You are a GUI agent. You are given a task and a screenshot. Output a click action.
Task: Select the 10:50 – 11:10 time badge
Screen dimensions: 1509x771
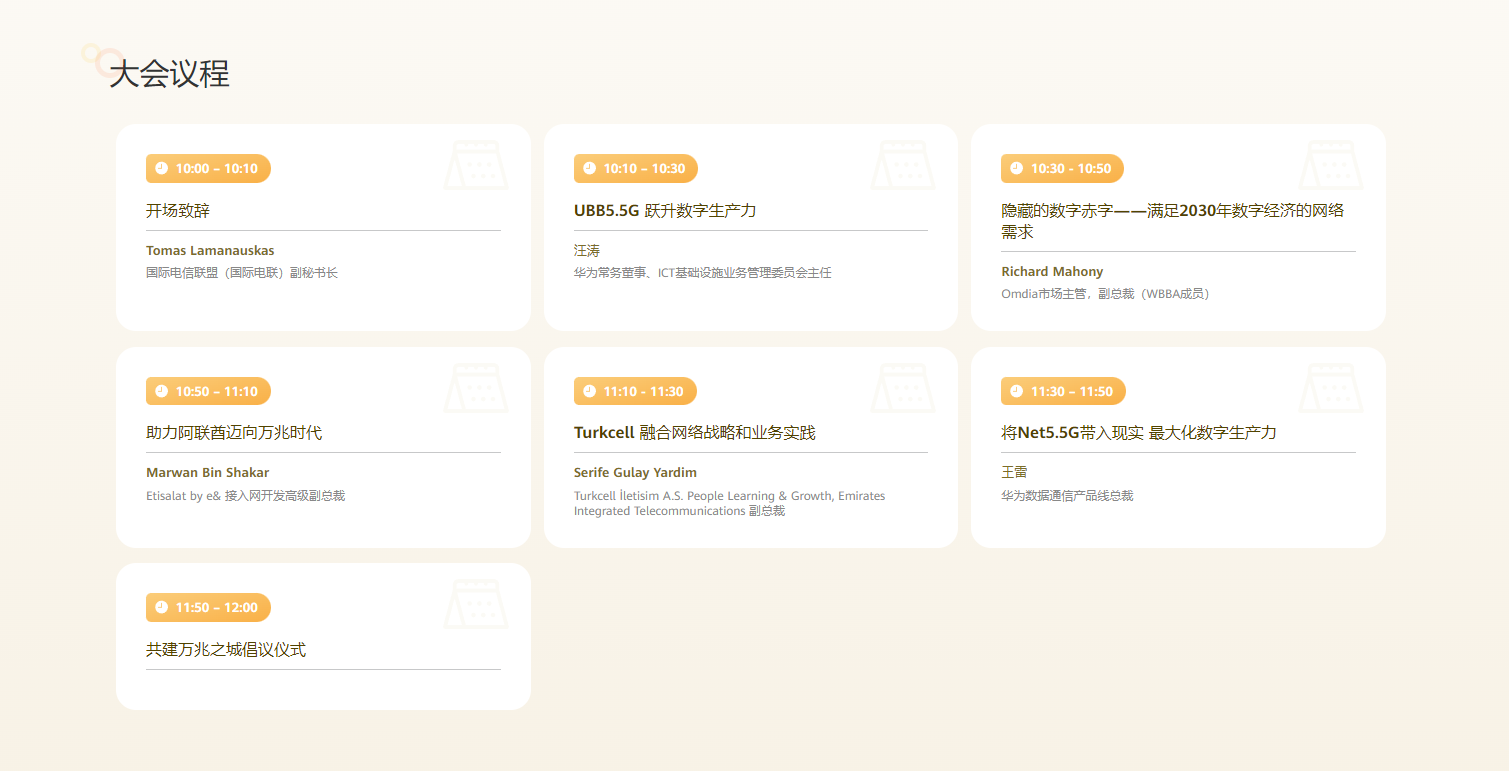(x=208, y=391)
